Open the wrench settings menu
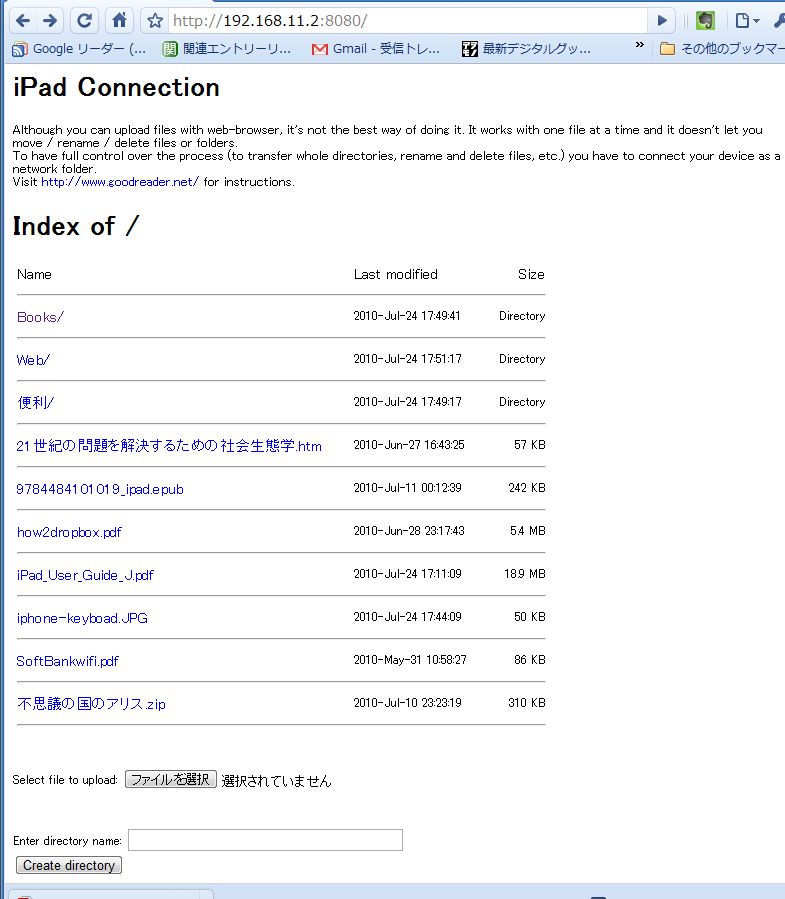The image size is (785, 899). (779, 21)
